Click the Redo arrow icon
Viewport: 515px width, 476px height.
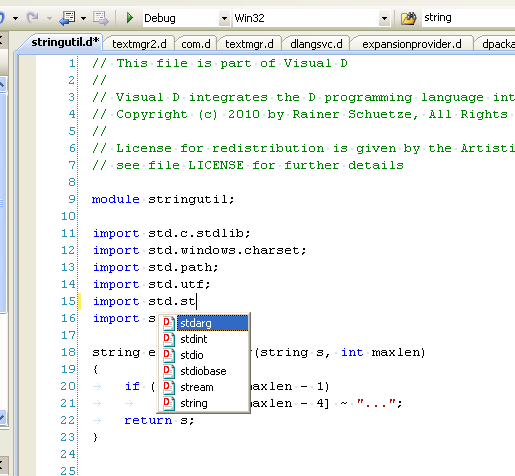(x=33, y=18)
